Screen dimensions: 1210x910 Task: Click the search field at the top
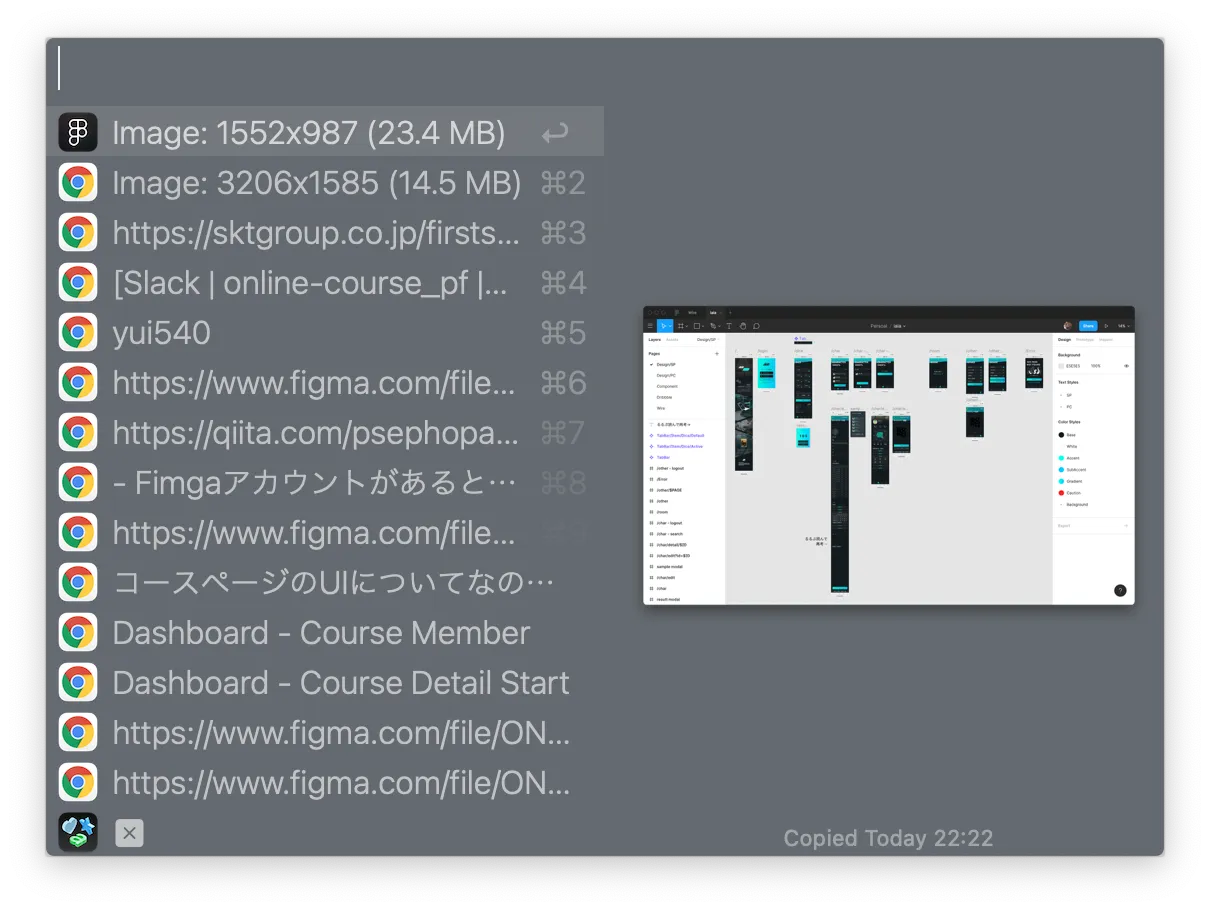coord(600,68)
